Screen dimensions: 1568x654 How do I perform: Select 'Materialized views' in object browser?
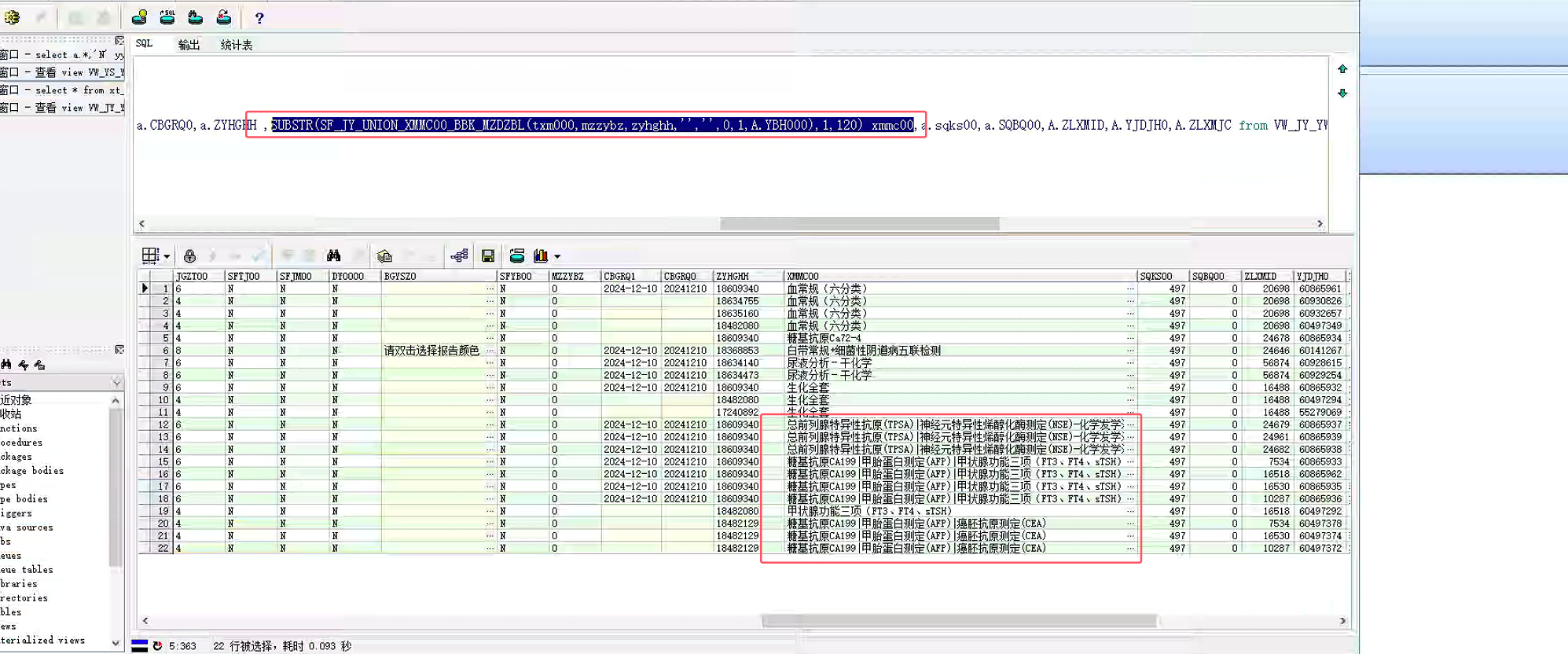click(42, 641)
